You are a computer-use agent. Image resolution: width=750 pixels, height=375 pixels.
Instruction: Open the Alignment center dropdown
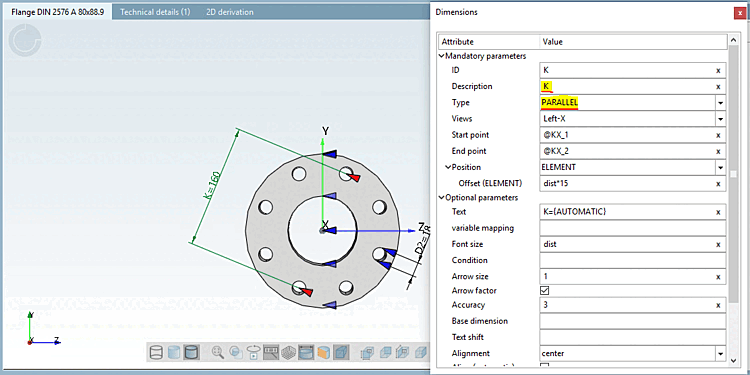pos(720,353)
